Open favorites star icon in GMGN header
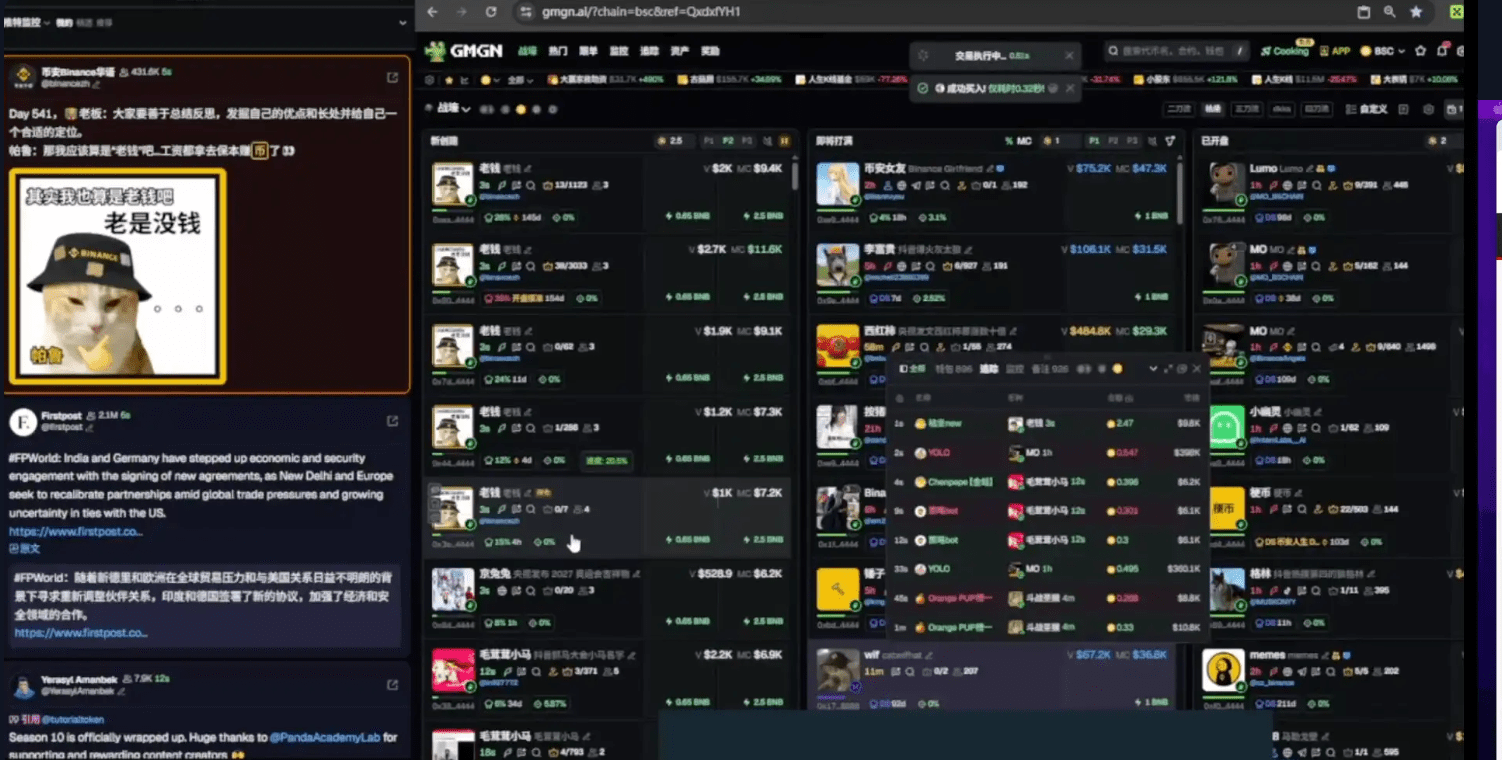 pyautogui.click(x=1420, y=51)
